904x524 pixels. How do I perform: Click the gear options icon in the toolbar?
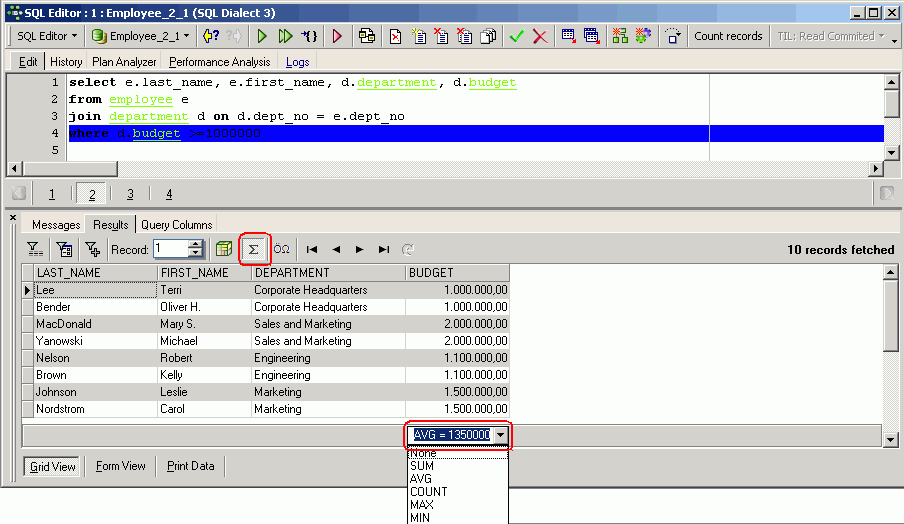[643, 36]
